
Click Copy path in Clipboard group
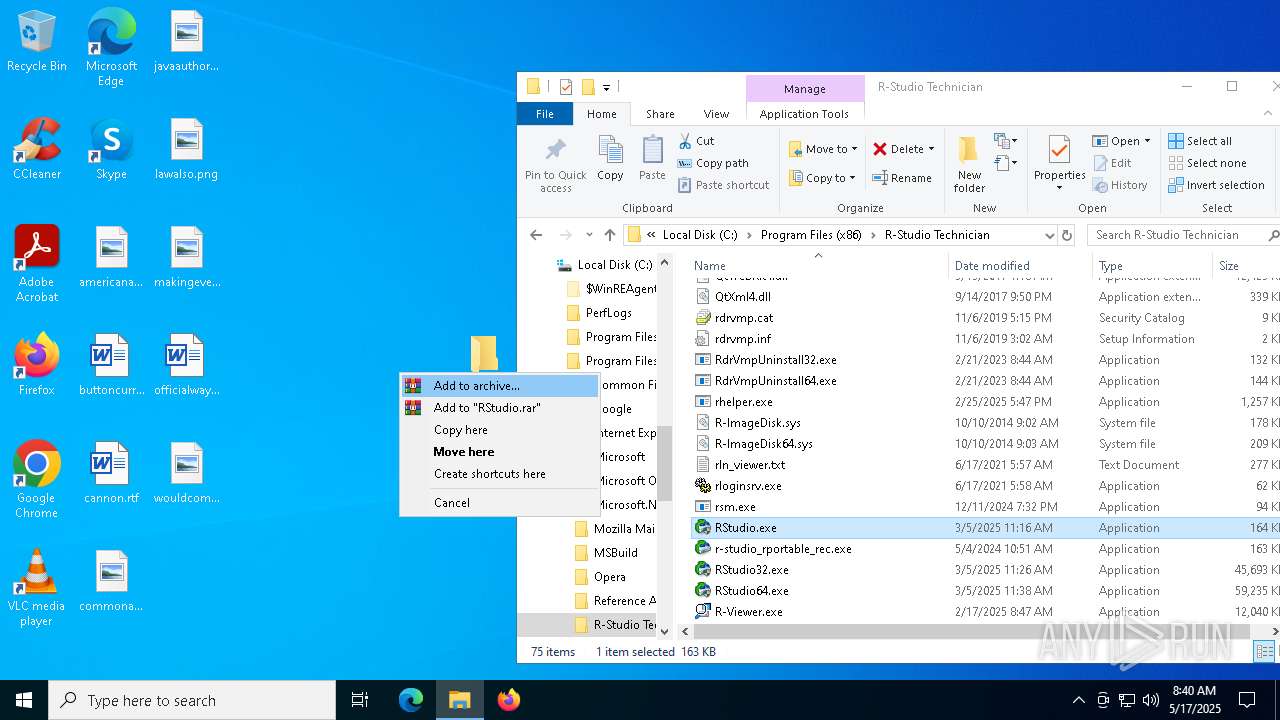[713, 163]
